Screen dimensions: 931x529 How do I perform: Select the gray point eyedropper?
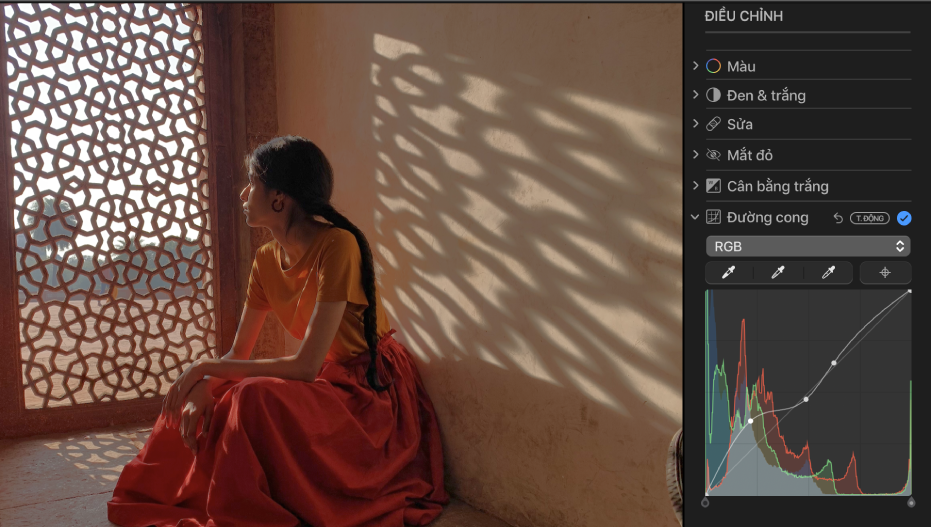coord(778,273)
